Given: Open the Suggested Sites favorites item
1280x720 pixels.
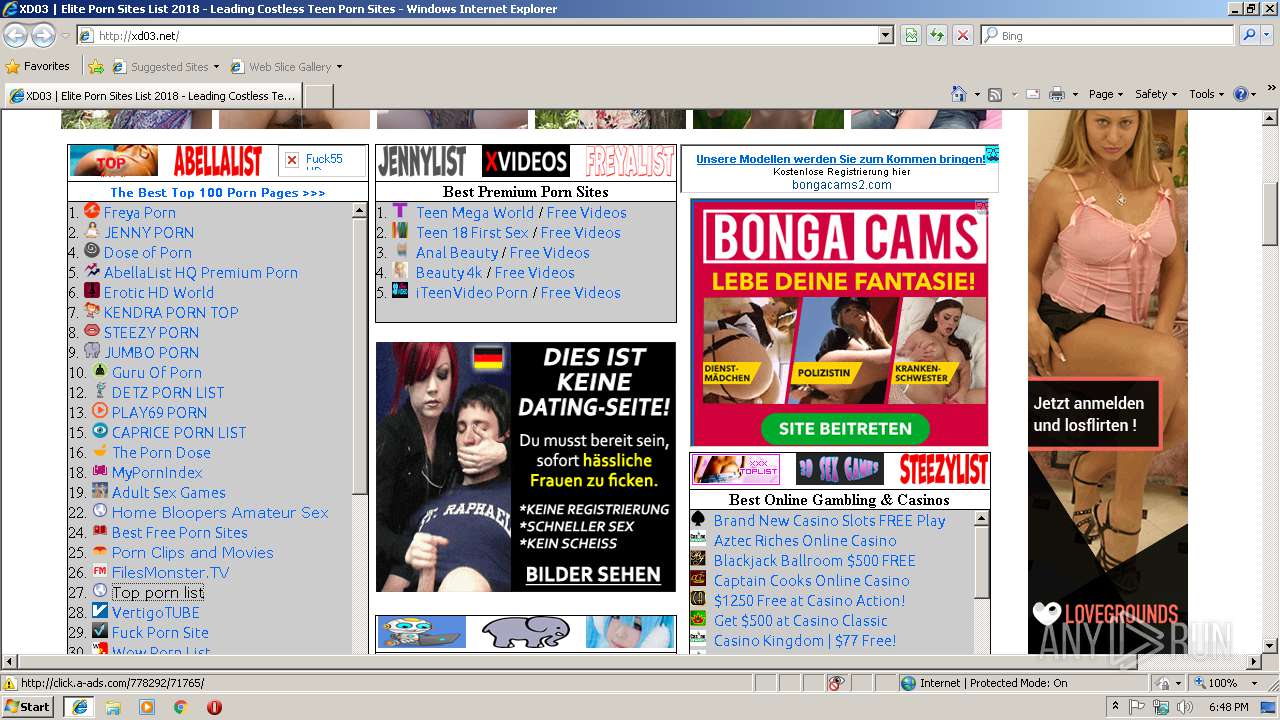Looking at the screenshot, I should point(166,67).
